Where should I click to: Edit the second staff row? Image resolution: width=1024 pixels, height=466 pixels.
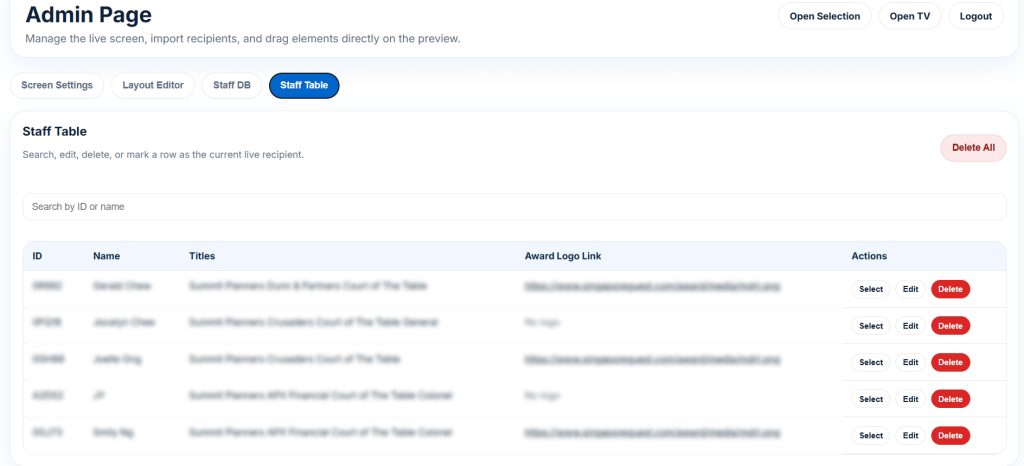pyautogui.click(x=910, y=326)
